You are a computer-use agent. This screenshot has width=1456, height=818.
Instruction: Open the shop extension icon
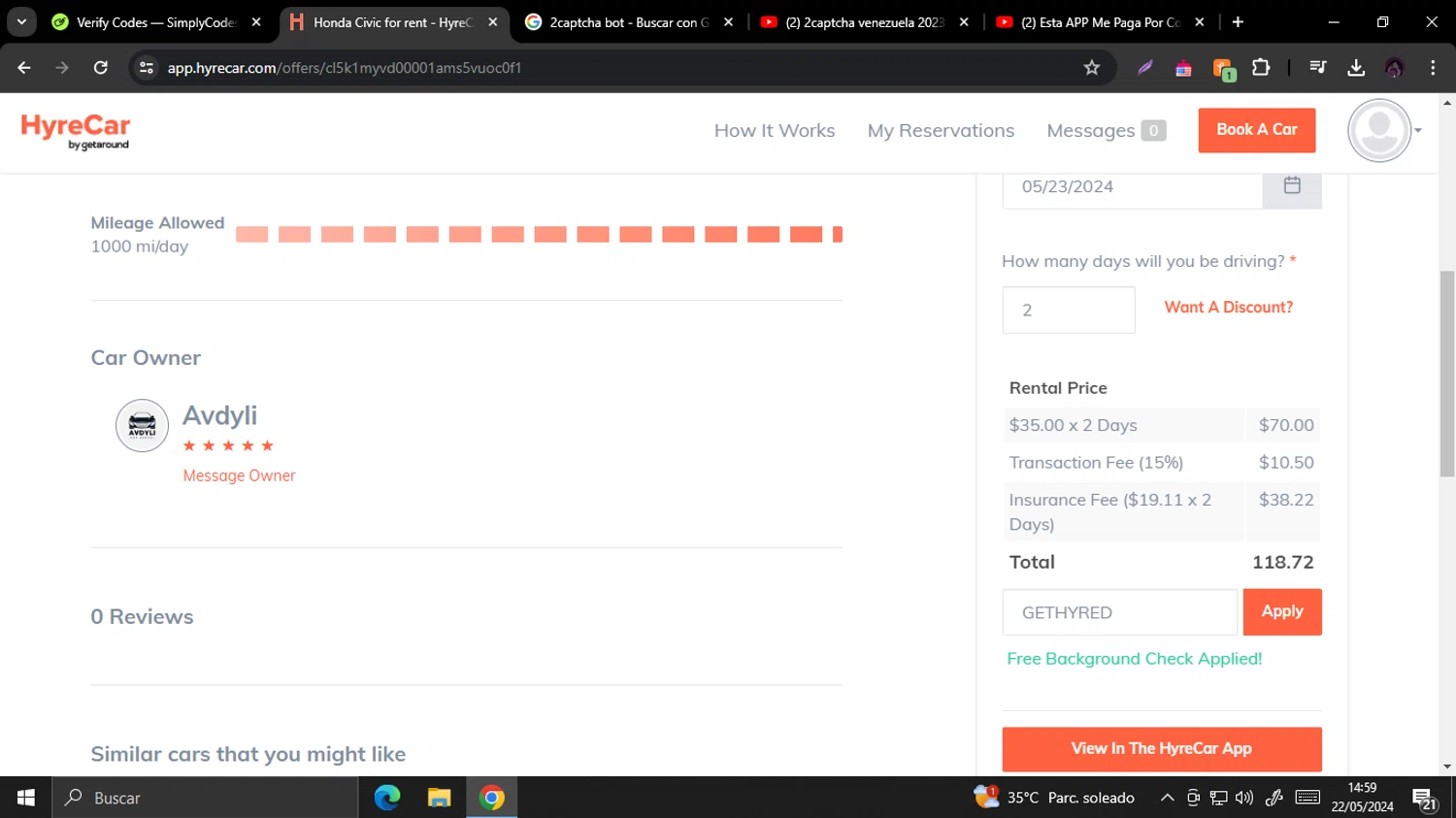1183,67
